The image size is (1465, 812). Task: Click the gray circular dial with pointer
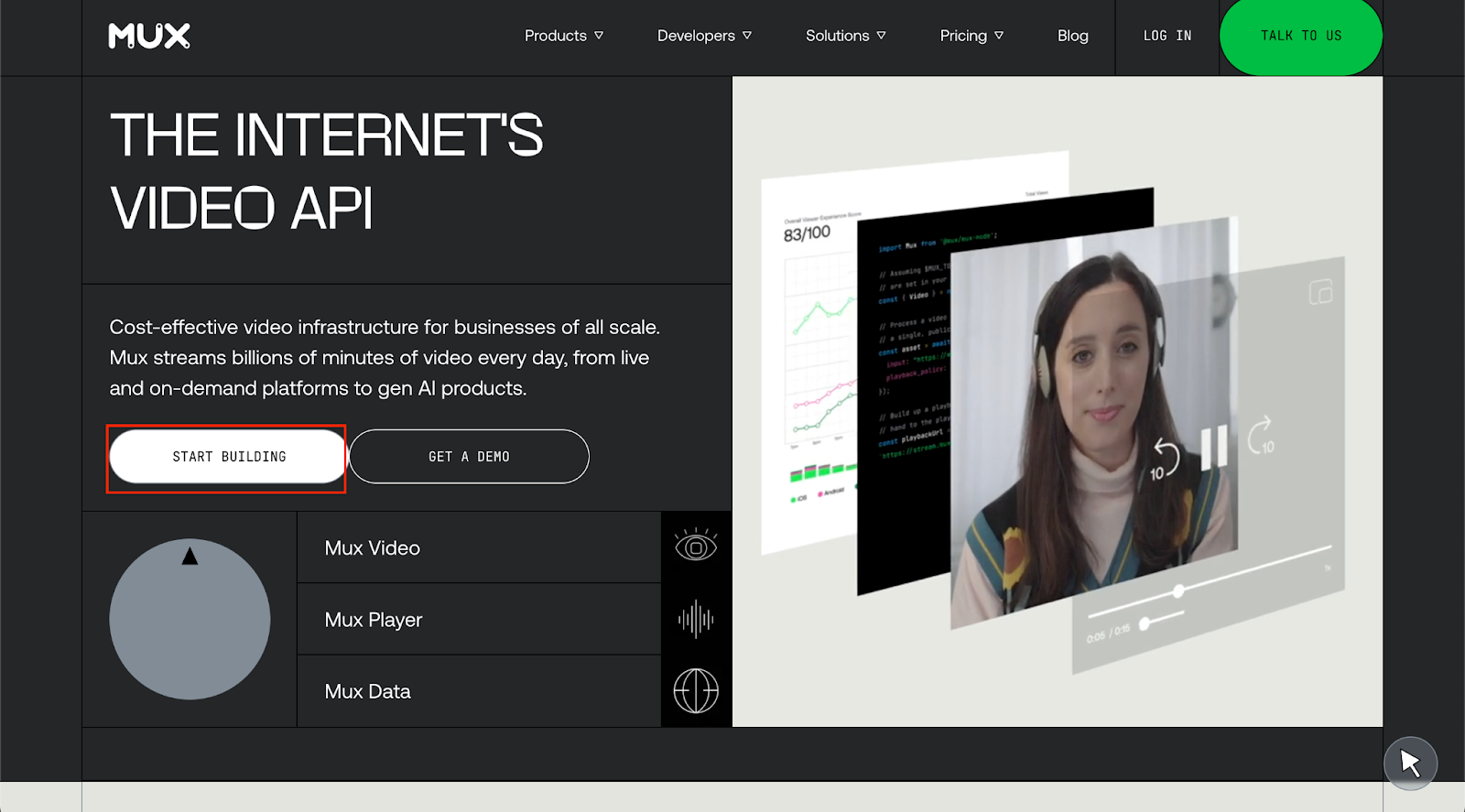pos(190,620)
